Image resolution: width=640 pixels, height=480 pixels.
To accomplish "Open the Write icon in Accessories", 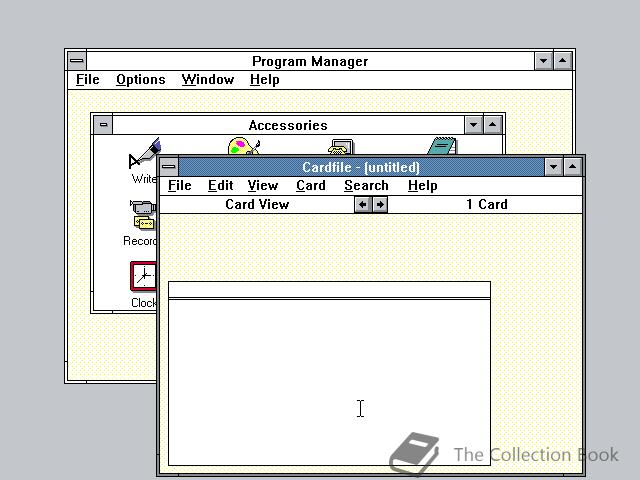I will click(x=144, y=153).
